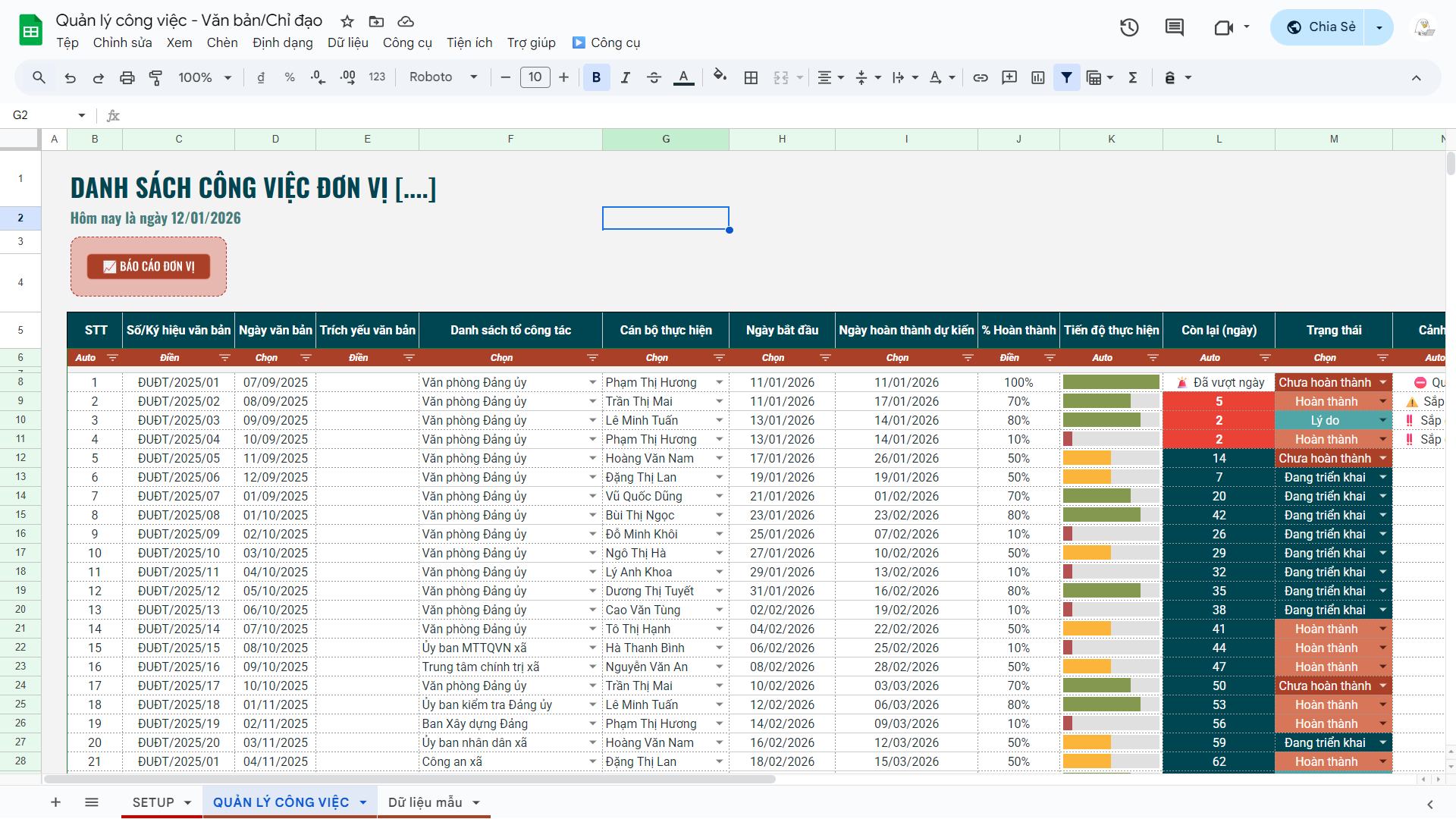1456x819 pixels.
Task: Click the BÁO CÁO ĐƠN VỊ button
Action: [x=149, y=266]
